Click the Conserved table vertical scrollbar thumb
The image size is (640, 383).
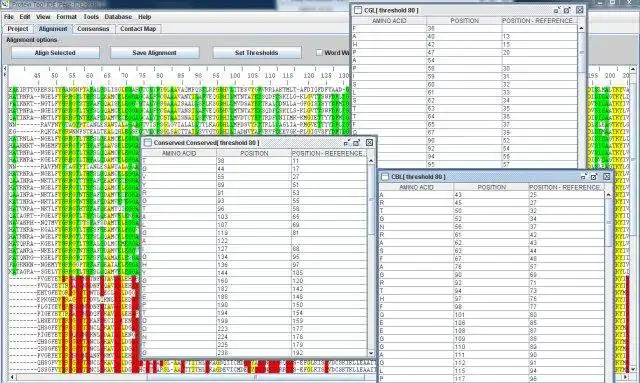371,200
